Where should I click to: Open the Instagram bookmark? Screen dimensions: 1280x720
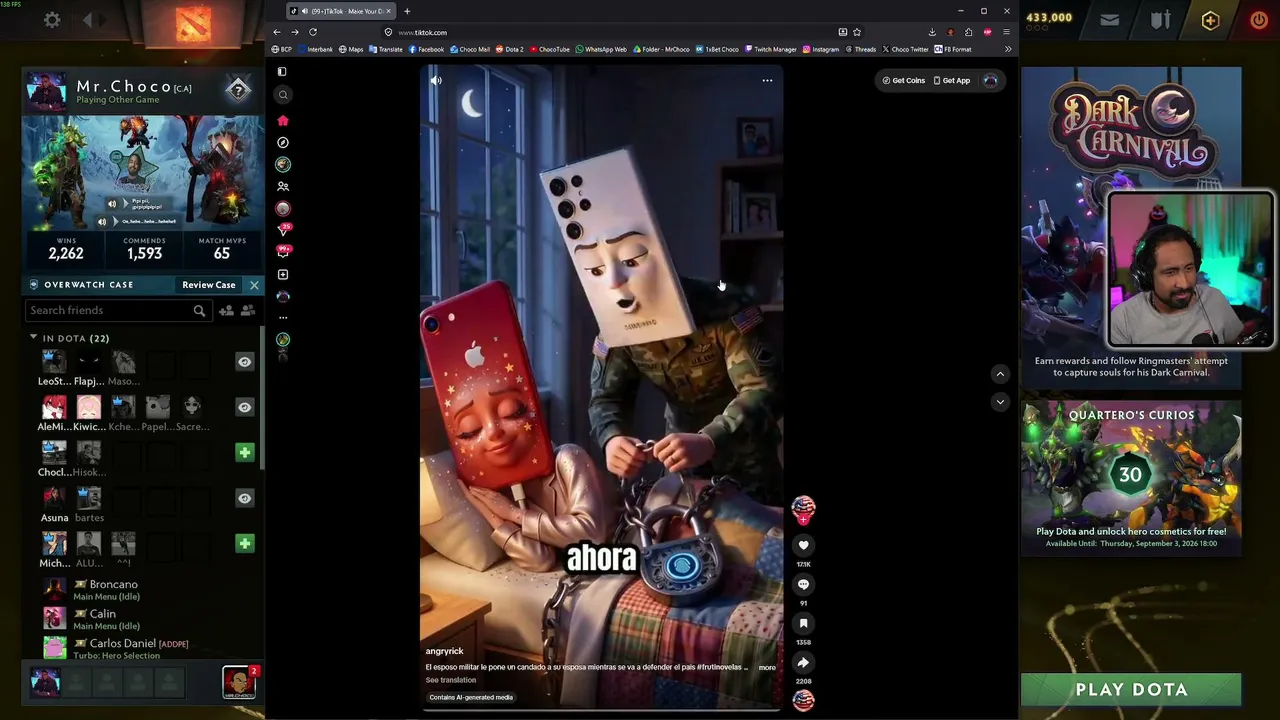pos(821,49)
